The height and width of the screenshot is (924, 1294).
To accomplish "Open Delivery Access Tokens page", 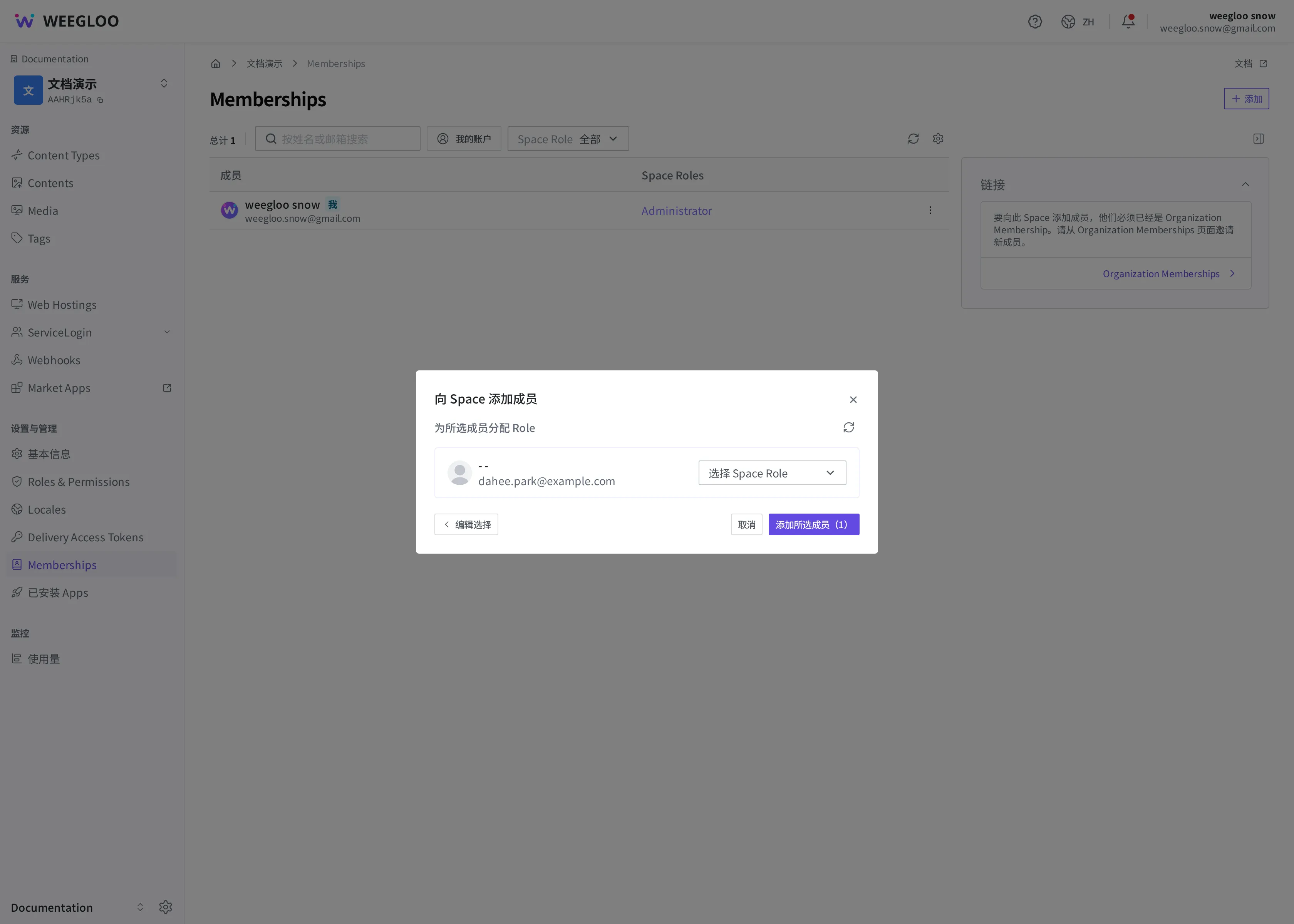I will point(91,537).
